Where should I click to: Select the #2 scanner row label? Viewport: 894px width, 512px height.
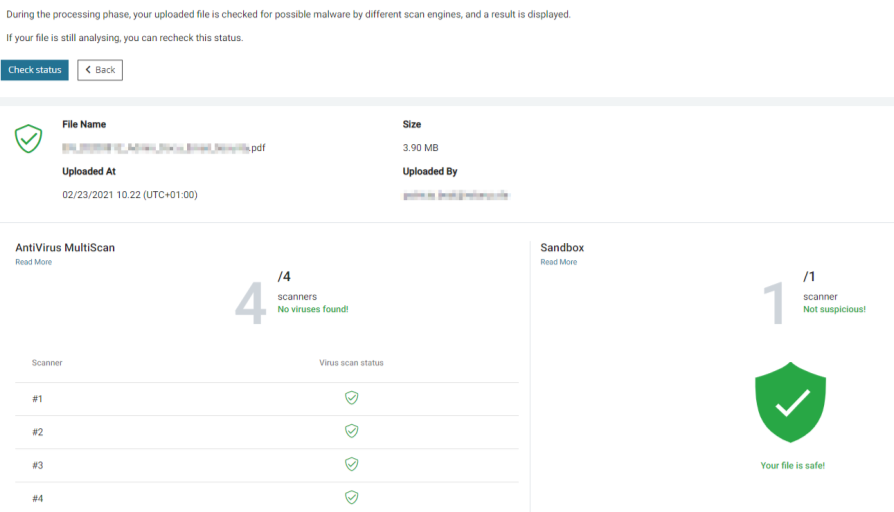coord(38,432)
